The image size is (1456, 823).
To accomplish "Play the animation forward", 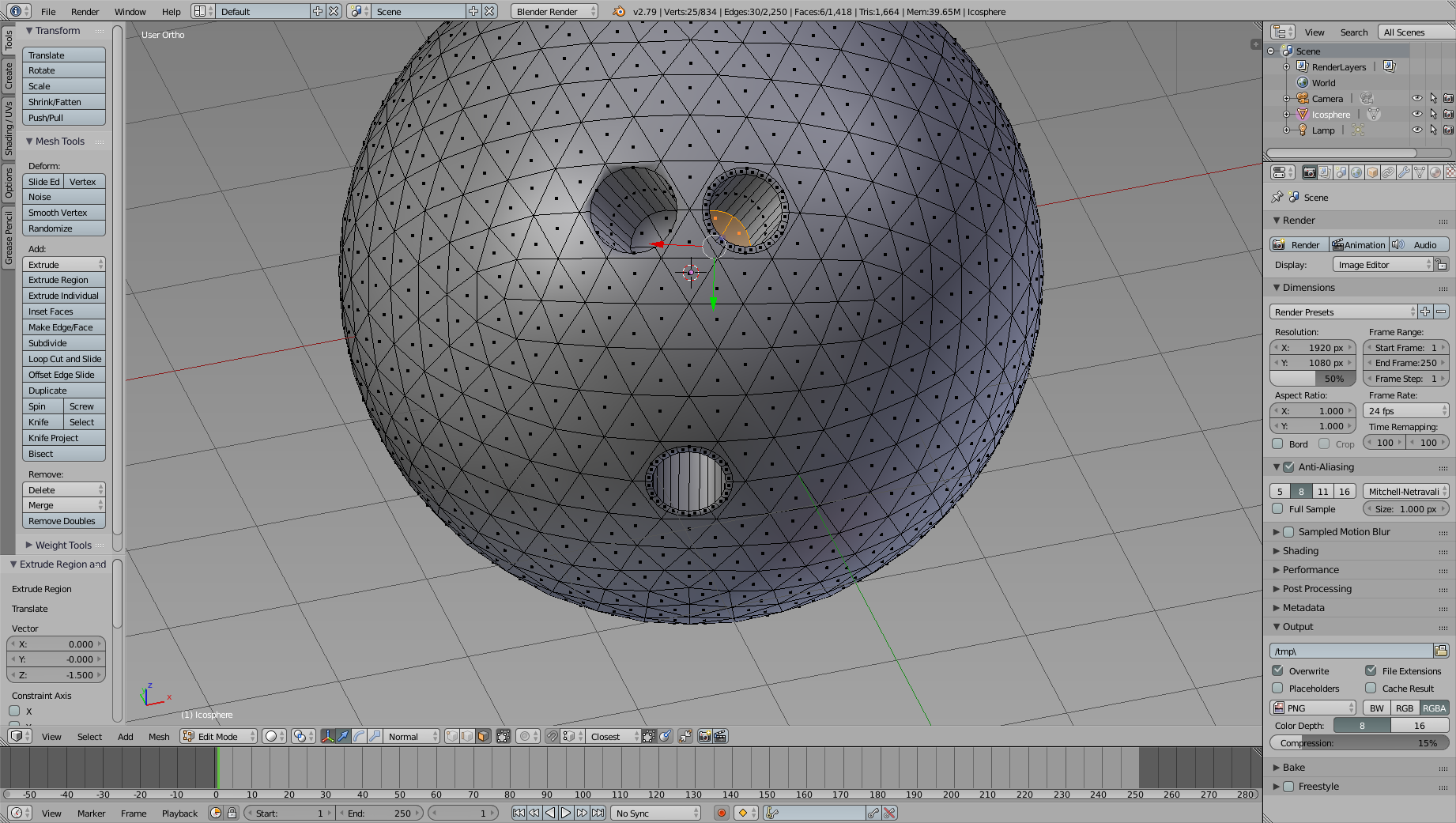I will point(566,813).
